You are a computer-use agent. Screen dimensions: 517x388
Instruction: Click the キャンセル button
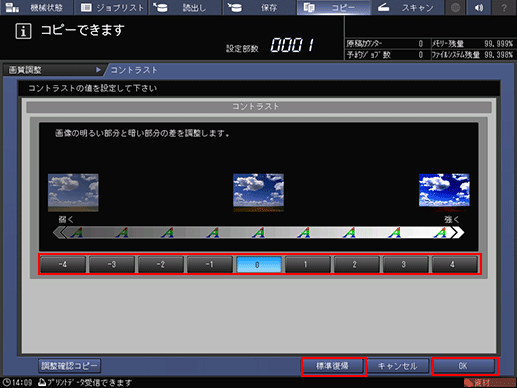coord(398,366)
